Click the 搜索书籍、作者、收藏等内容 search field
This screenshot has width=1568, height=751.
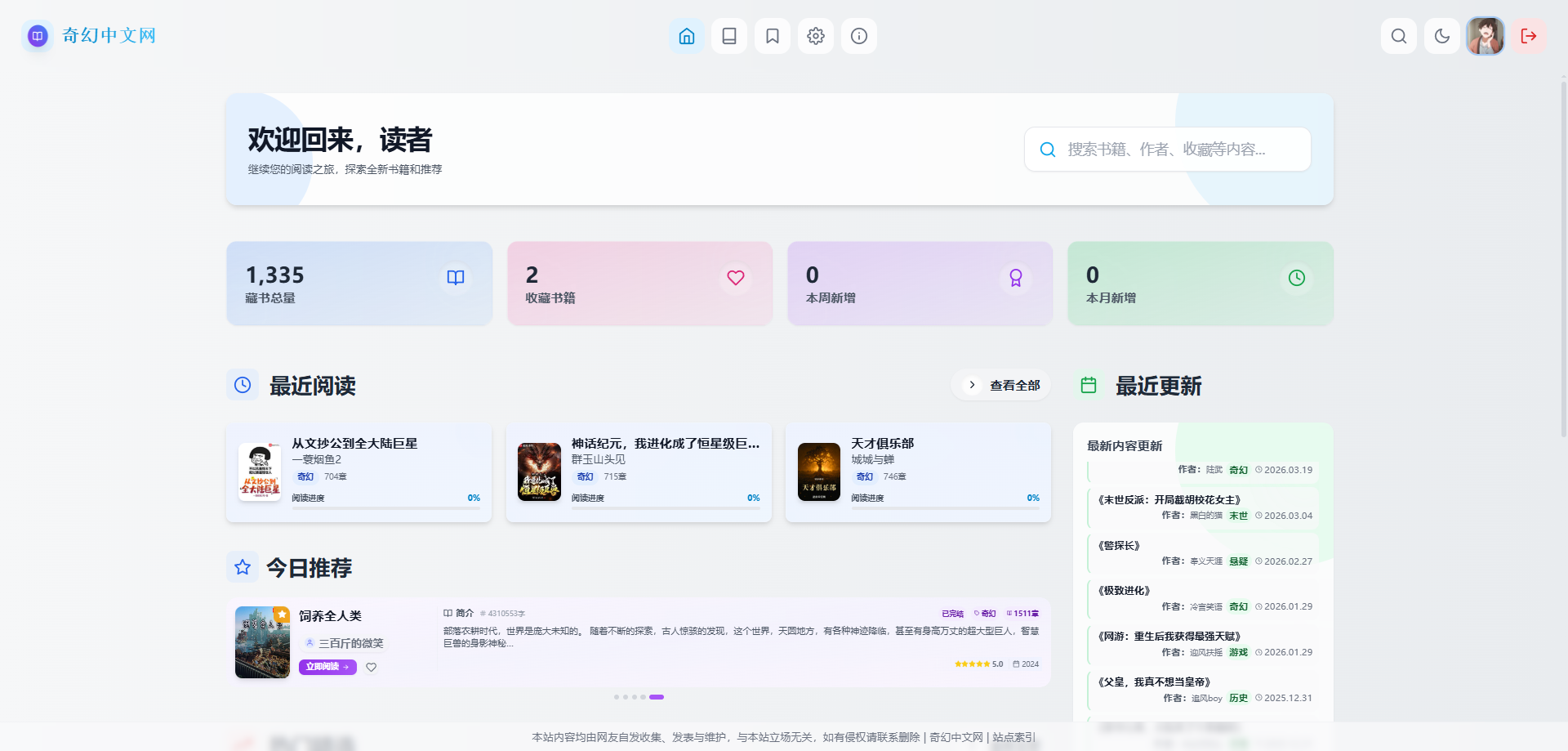[1168, 150]
